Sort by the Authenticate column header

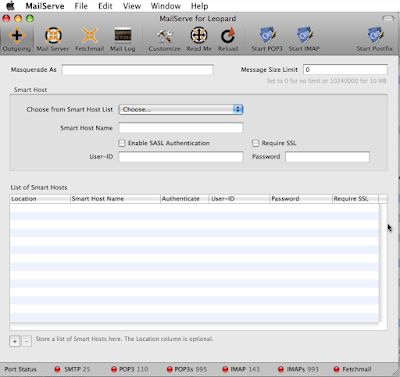[185, 199]
